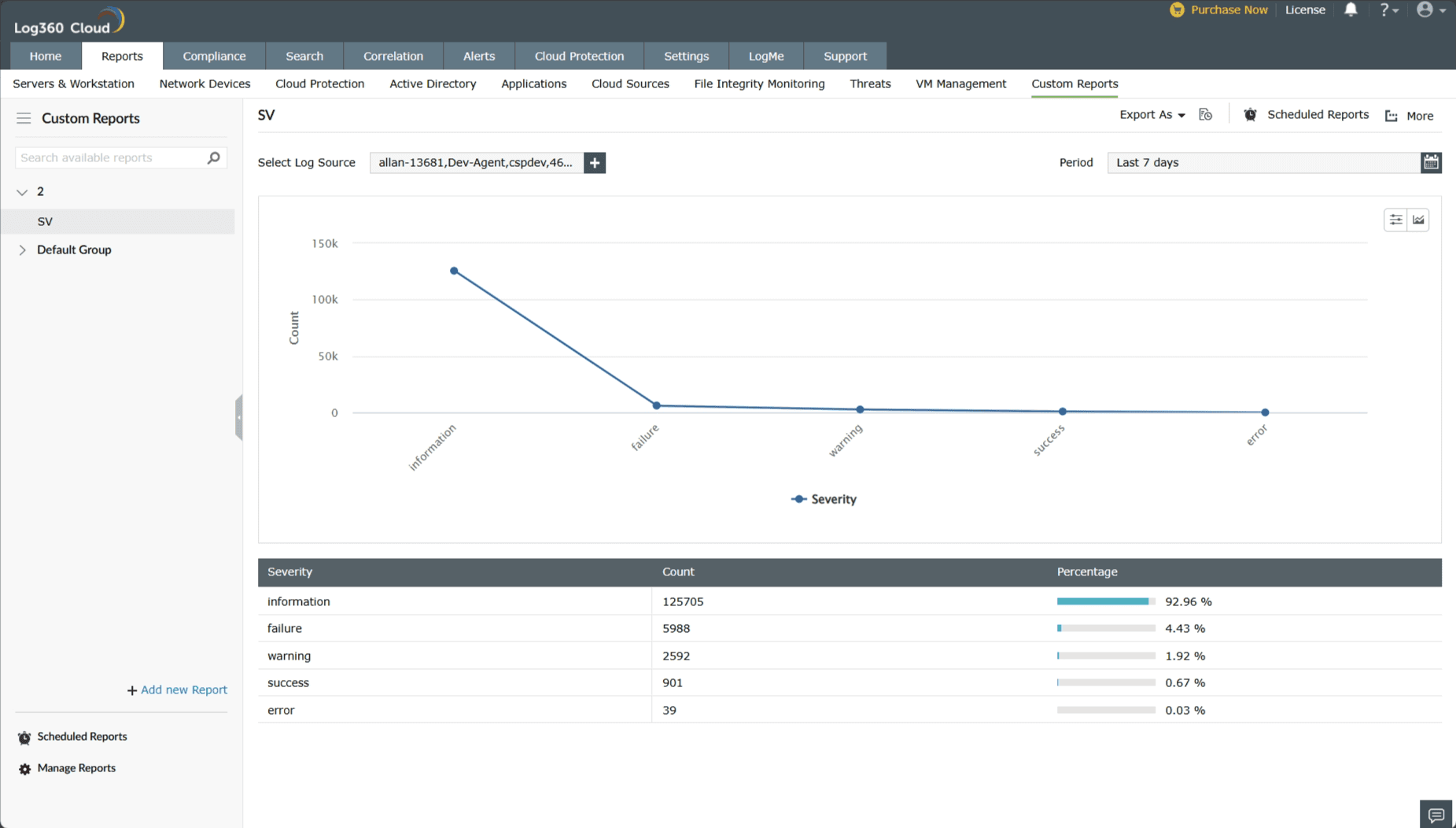
Task: Switch to the Compliance tab
Action: coord(214,56)
